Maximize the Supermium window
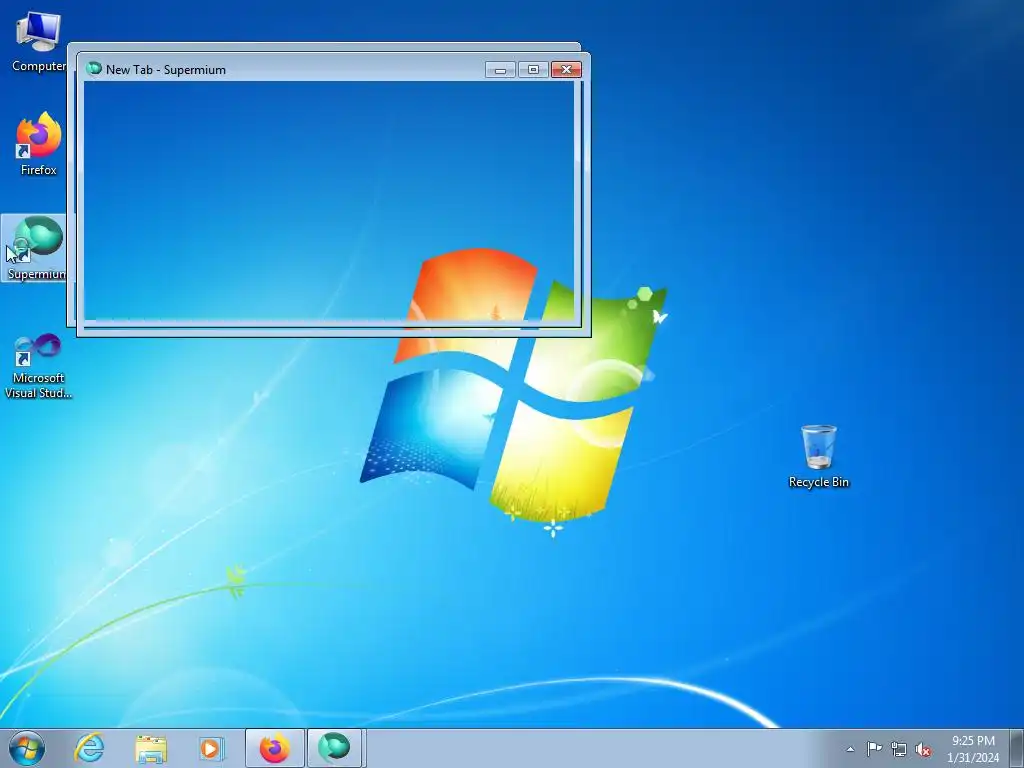 533,69
